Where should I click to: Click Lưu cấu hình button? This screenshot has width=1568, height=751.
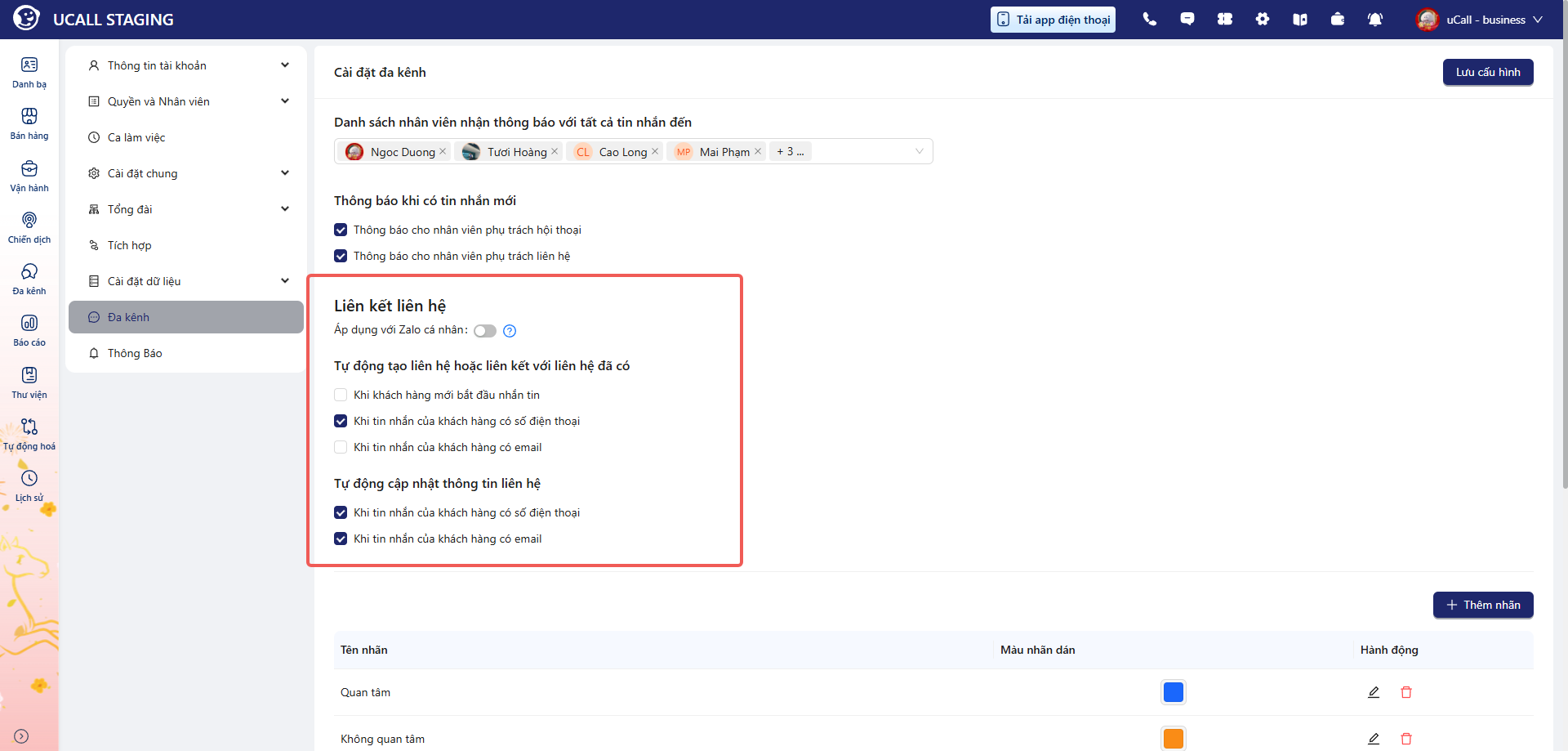1488,72
